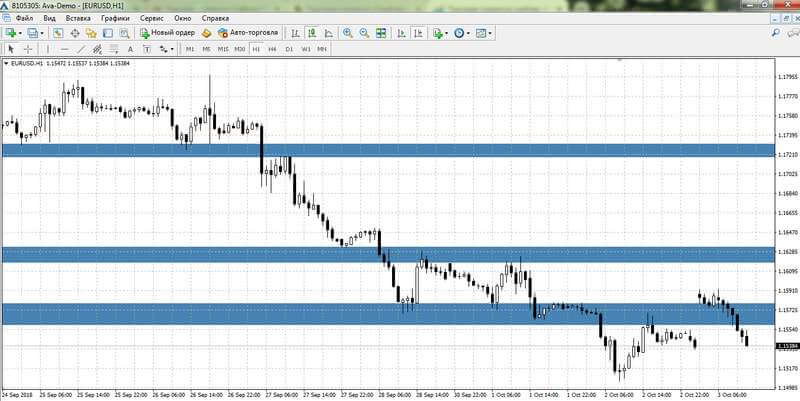
Task: Switch chart to candlesticks mode
Action: tap(311, 33)
